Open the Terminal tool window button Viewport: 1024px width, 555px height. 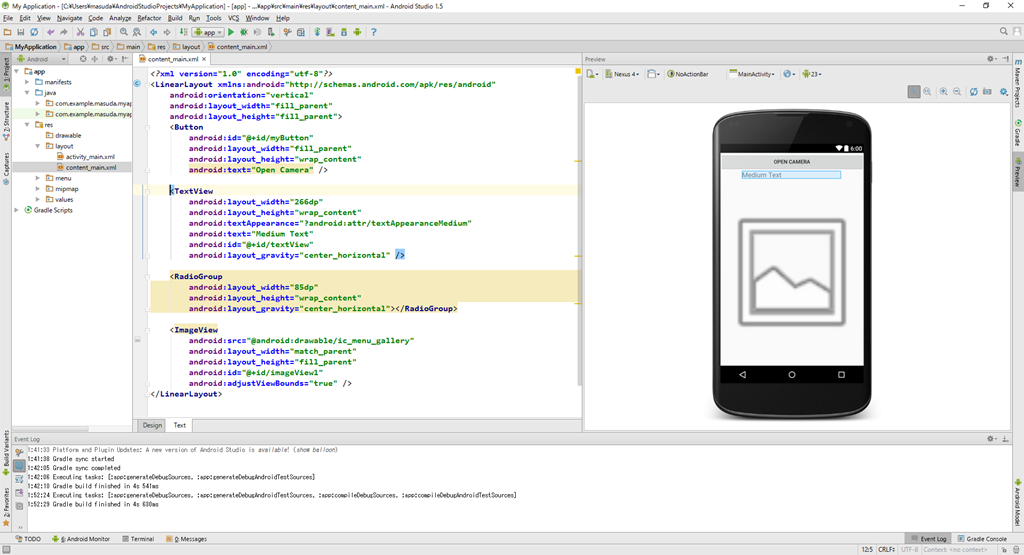141,539
